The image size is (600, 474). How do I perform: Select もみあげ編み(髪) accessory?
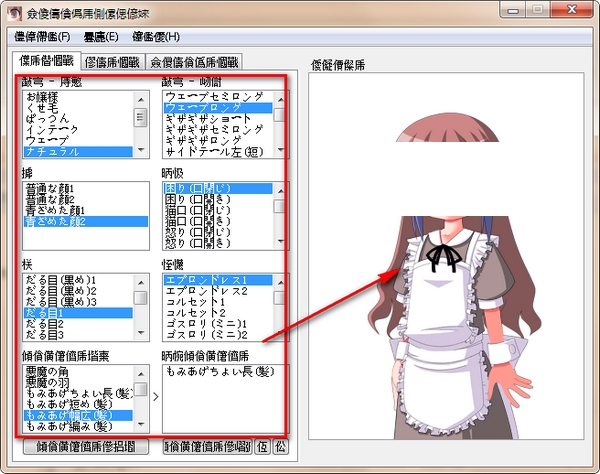coord(78,426)
